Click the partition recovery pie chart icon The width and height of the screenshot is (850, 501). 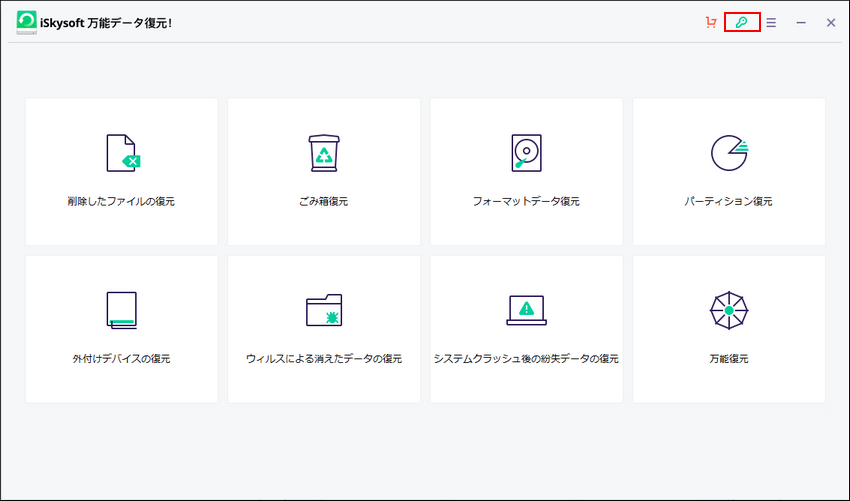tap(729, 152)
